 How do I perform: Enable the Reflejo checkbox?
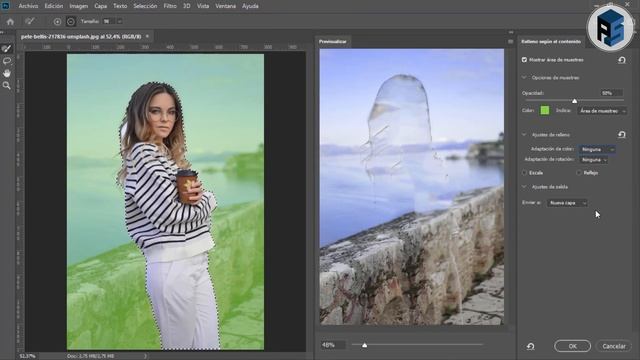pos(579,173)
